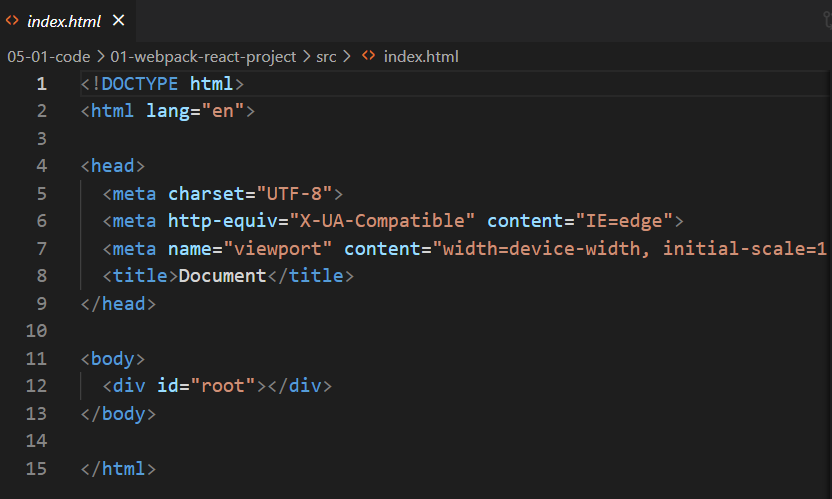The height and width of the screenshot is (499, 832).
Task: Click the "UTF-8" charset value
Action: (299, 193)
